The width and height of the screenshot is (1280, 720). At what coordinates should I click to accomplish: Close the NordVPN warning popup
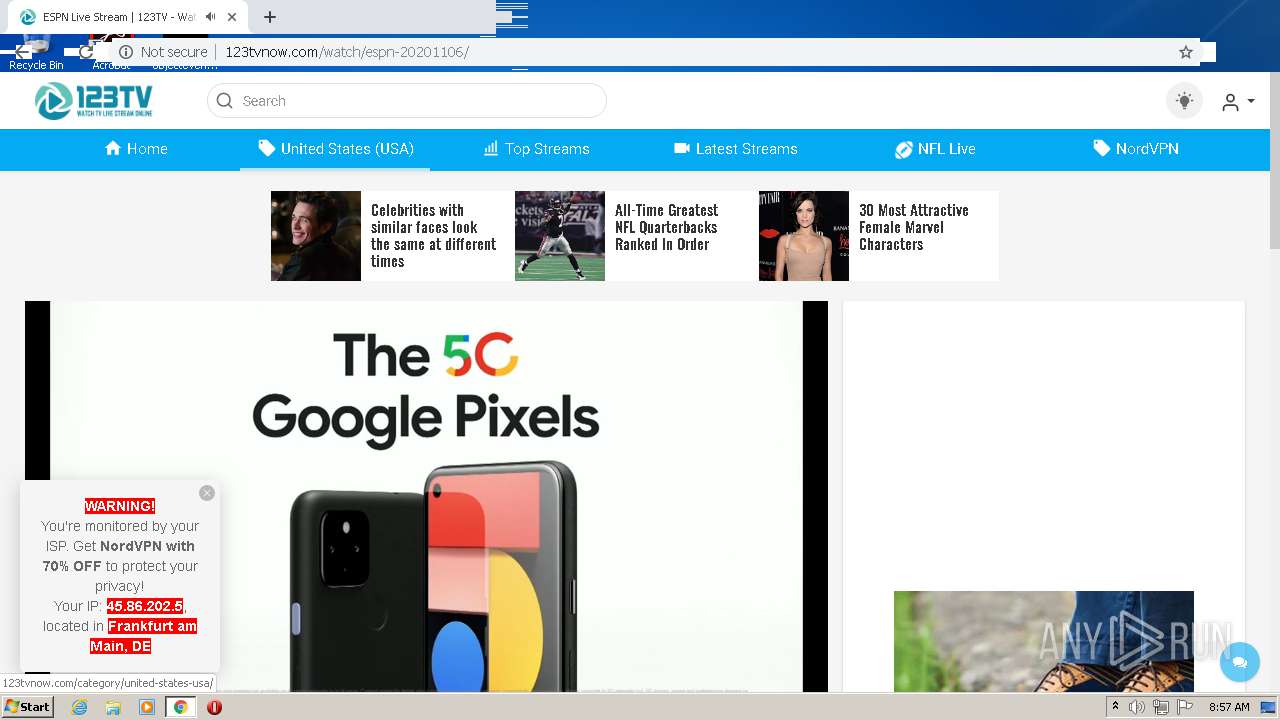point(207,493)
